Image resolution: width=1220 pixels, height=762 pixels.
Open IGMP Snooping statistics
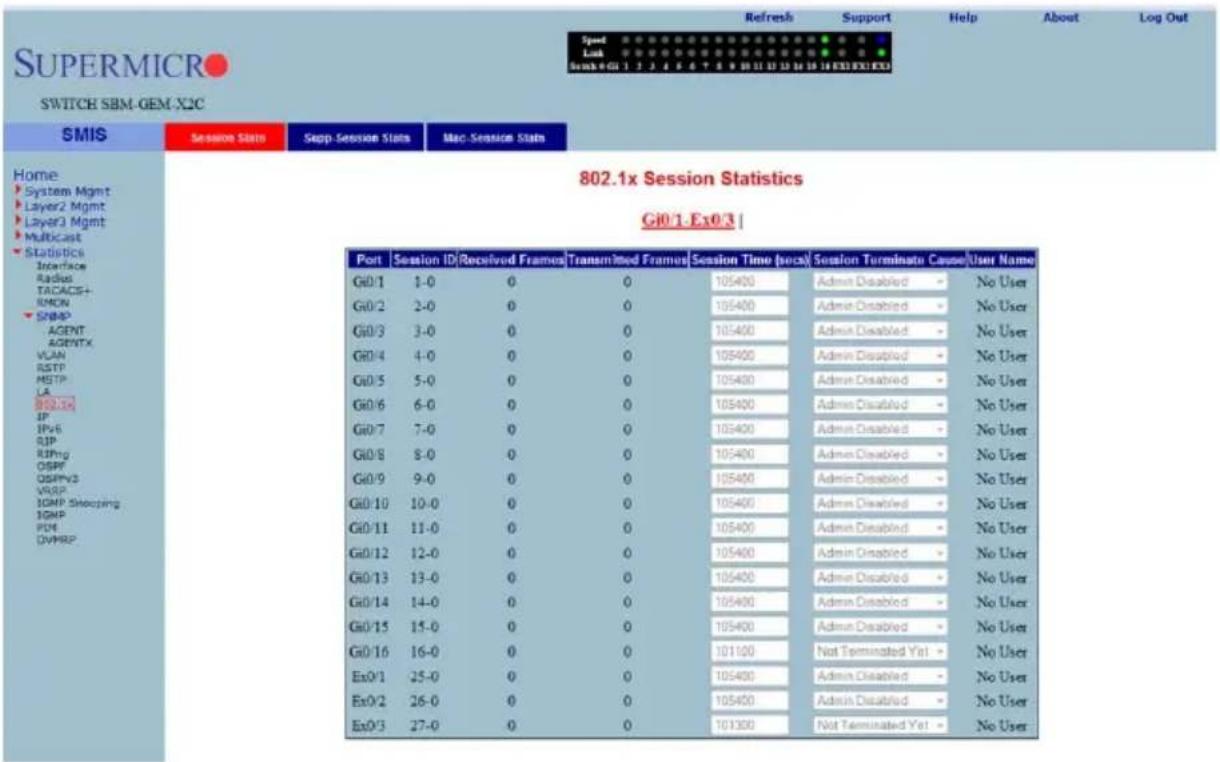pyautogui.click(x=77, y=502)
